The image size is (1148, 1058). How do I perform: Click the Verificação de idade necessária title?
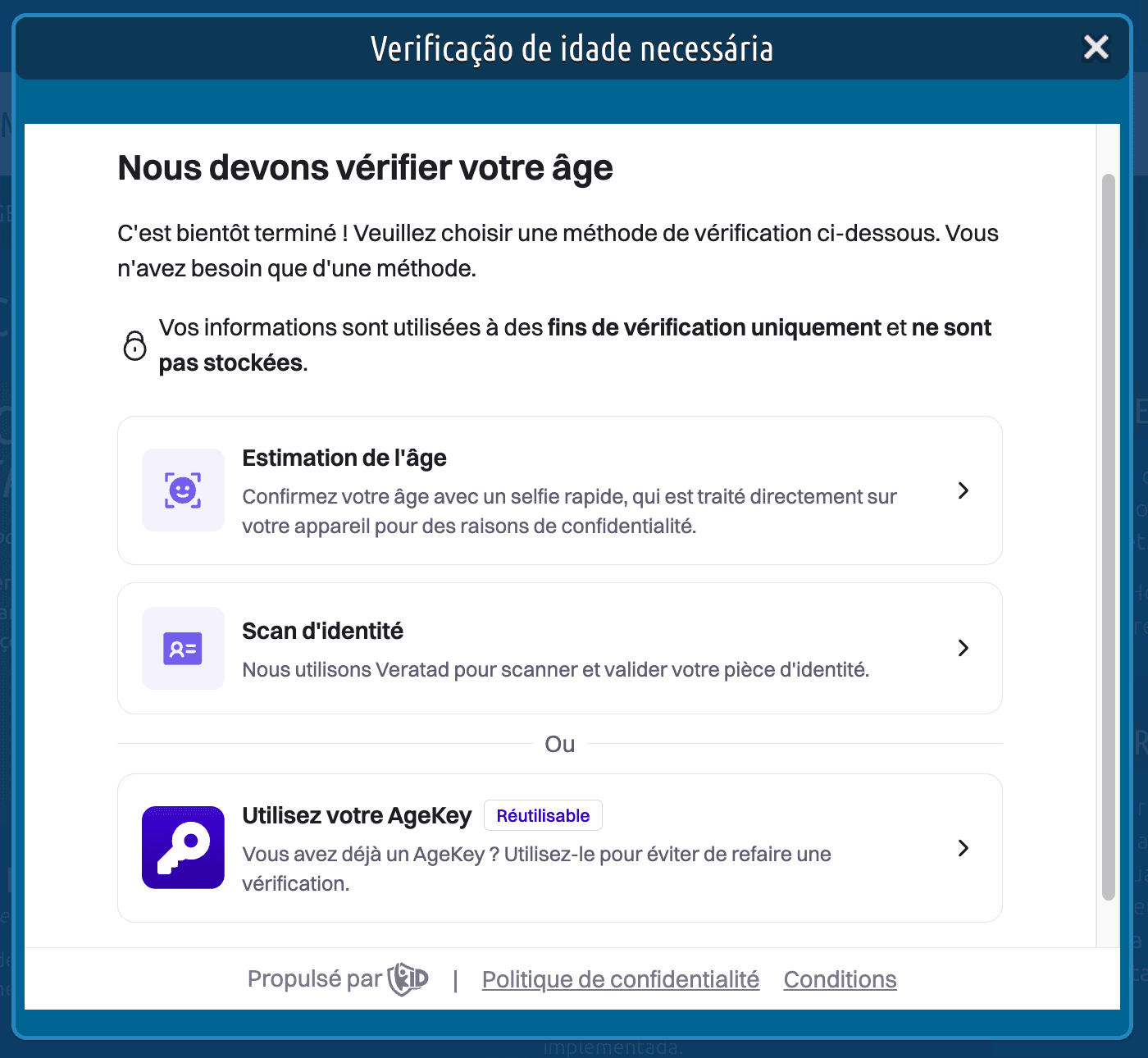[572, 49]
